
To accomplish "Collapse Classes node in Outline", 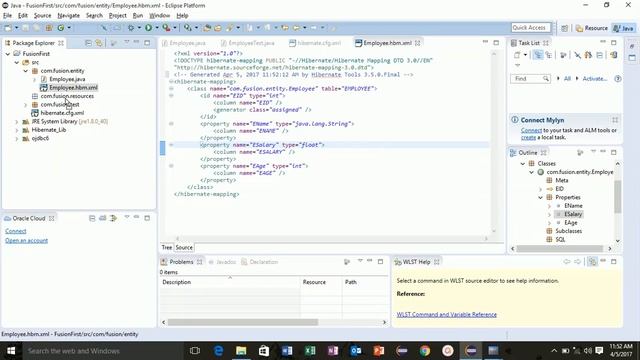I will click(523, 163).
